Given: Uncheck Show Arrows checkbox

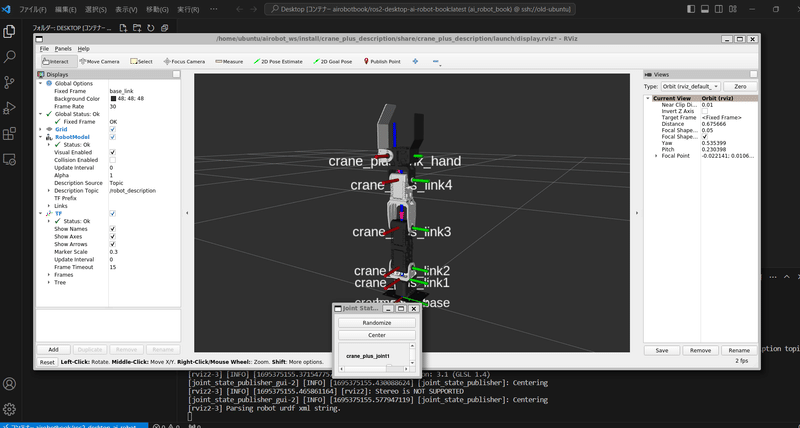Looking at the screenshot, I should click(x=112, y=244).
